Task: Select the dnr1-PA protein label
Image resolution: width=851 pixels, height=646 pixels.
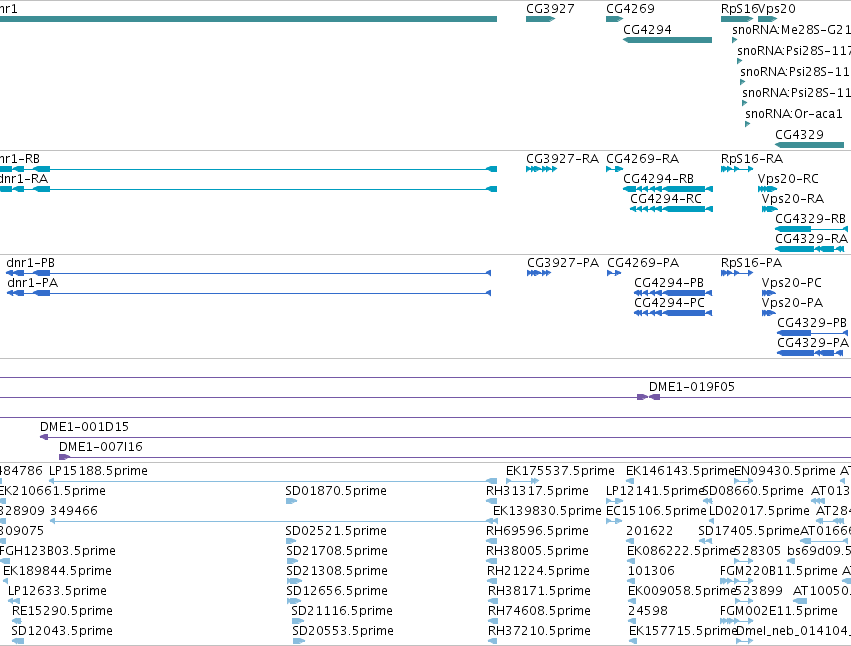Action: (33, 283)
